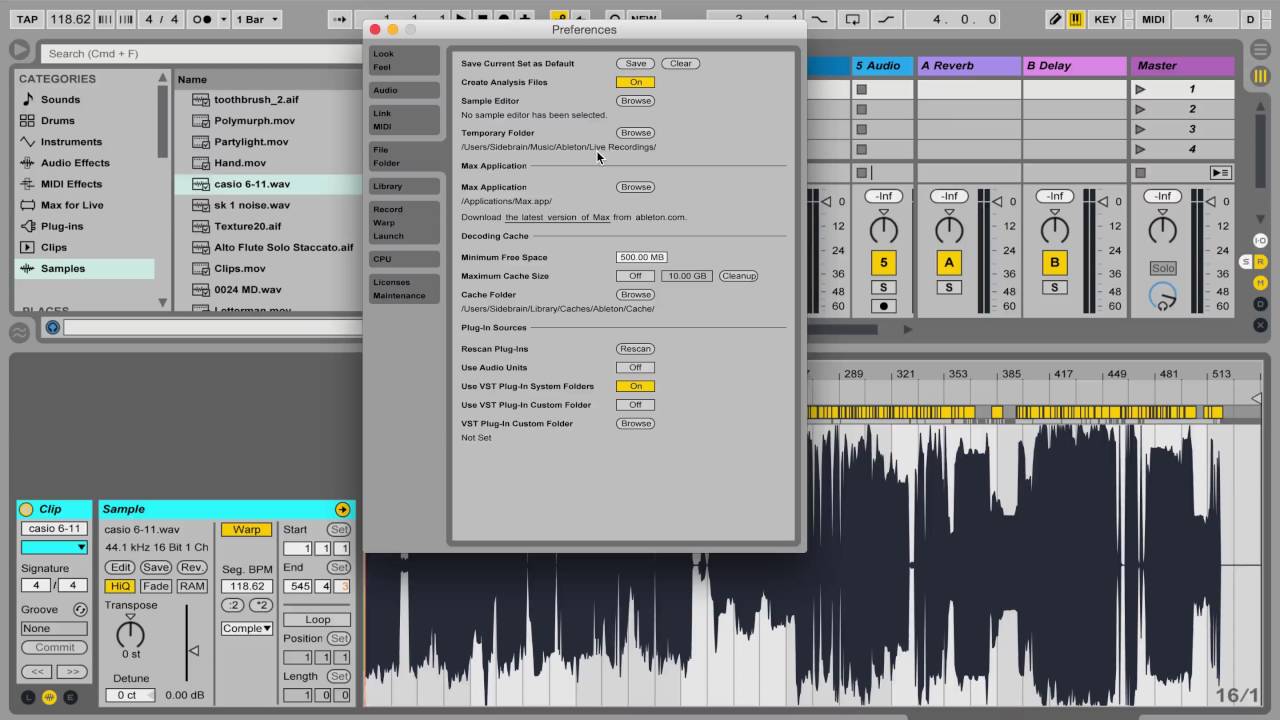Open the Complex warp mode dropdown
Image resolution: width=1280 pixels, height=720 pixels.
247,628
